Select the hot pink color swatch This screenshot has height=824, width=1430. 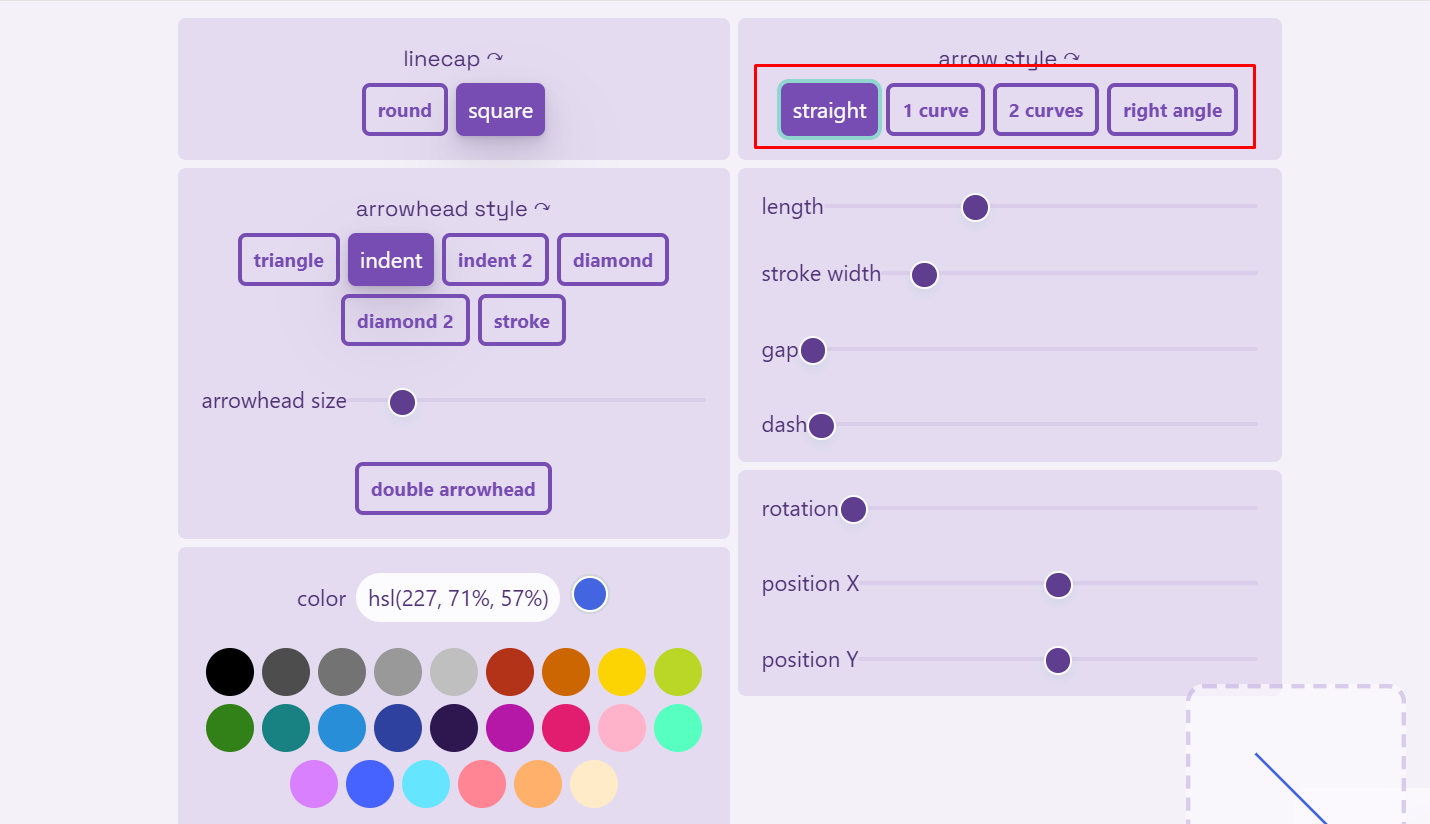566,728
